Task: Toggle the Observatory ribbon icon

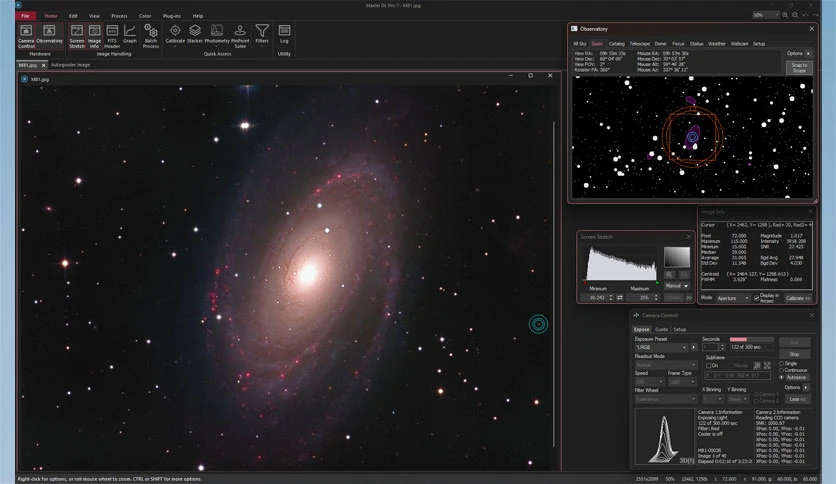Action: tap(49, 35)
